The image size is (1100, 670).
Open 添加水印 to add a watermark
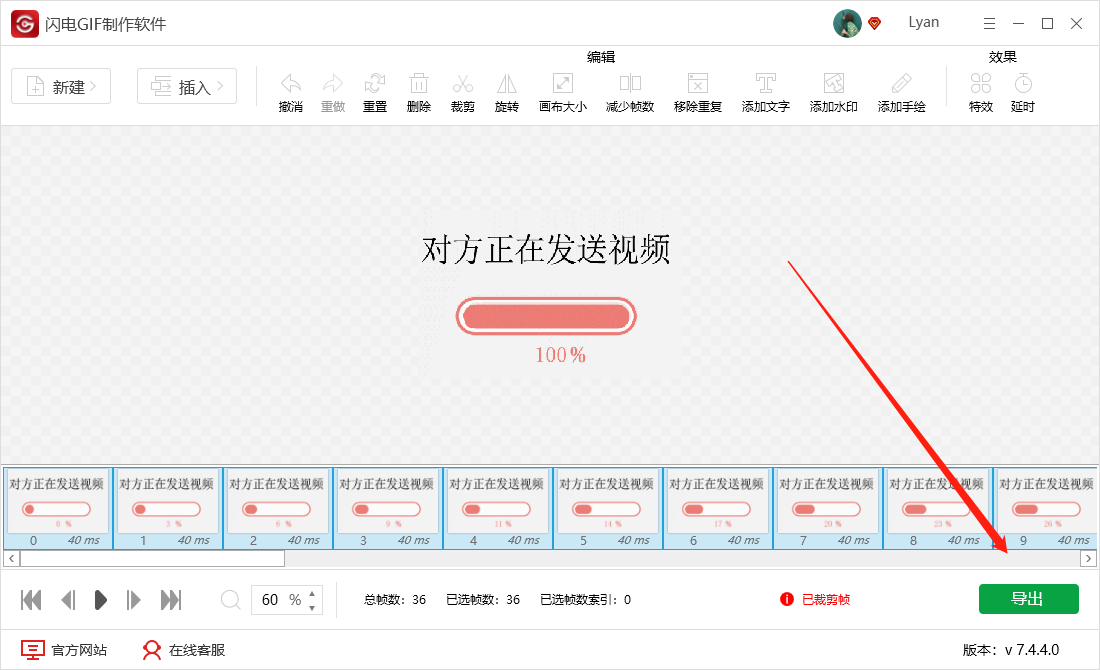pyautogui.click(x=833, y=90)
